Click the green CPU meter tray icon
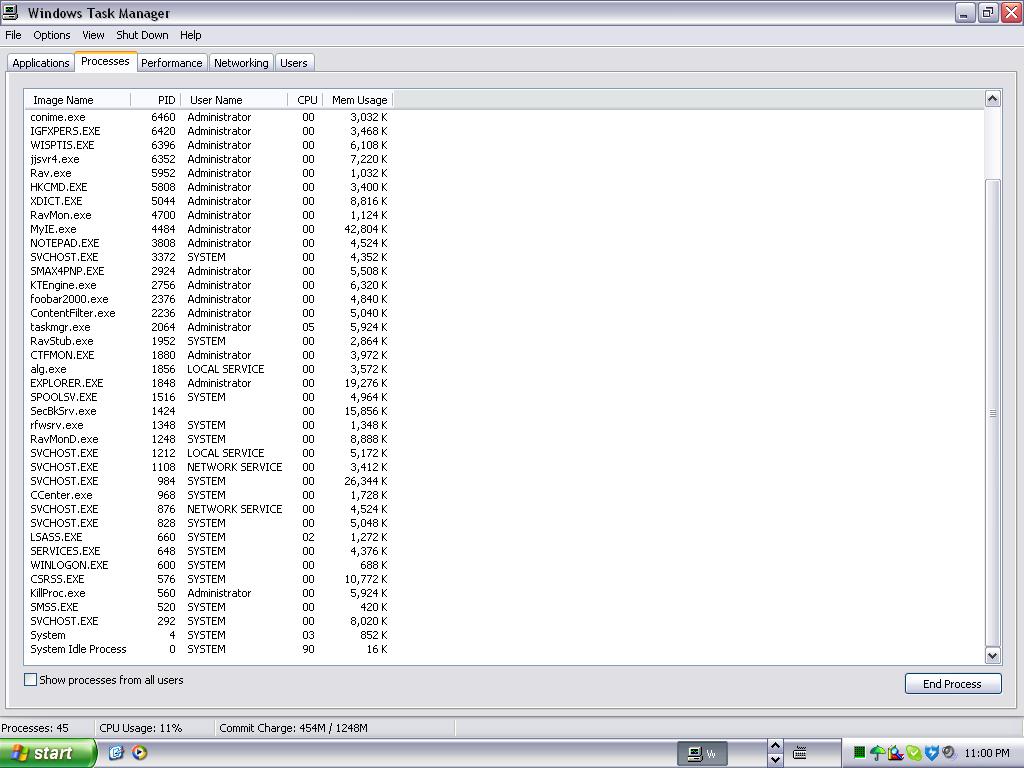Screen dimensions: 1024x768 coord(860,753)
